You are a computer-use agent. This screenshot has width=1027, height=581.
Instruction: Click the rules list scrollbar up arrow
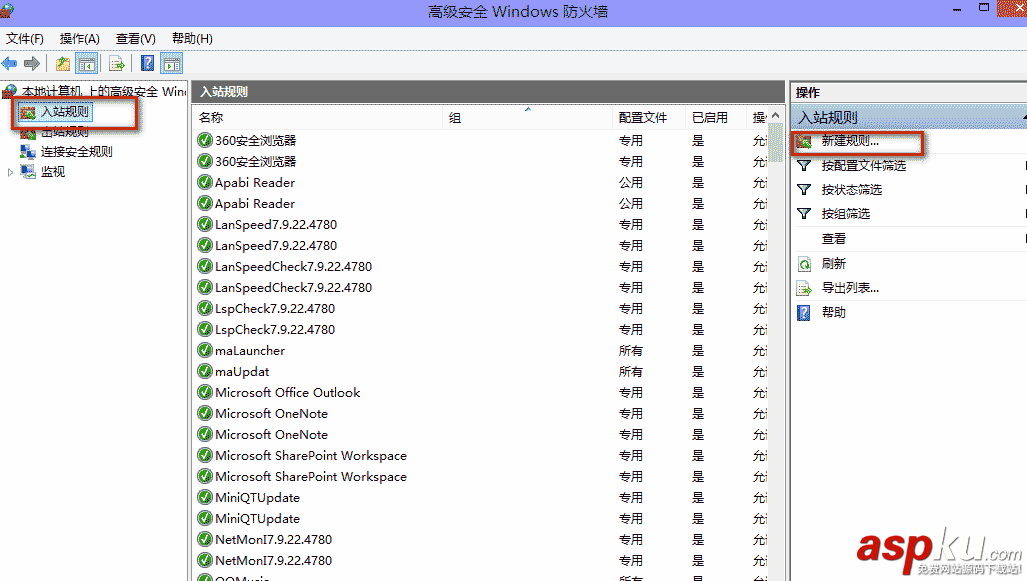click(775, 116)
